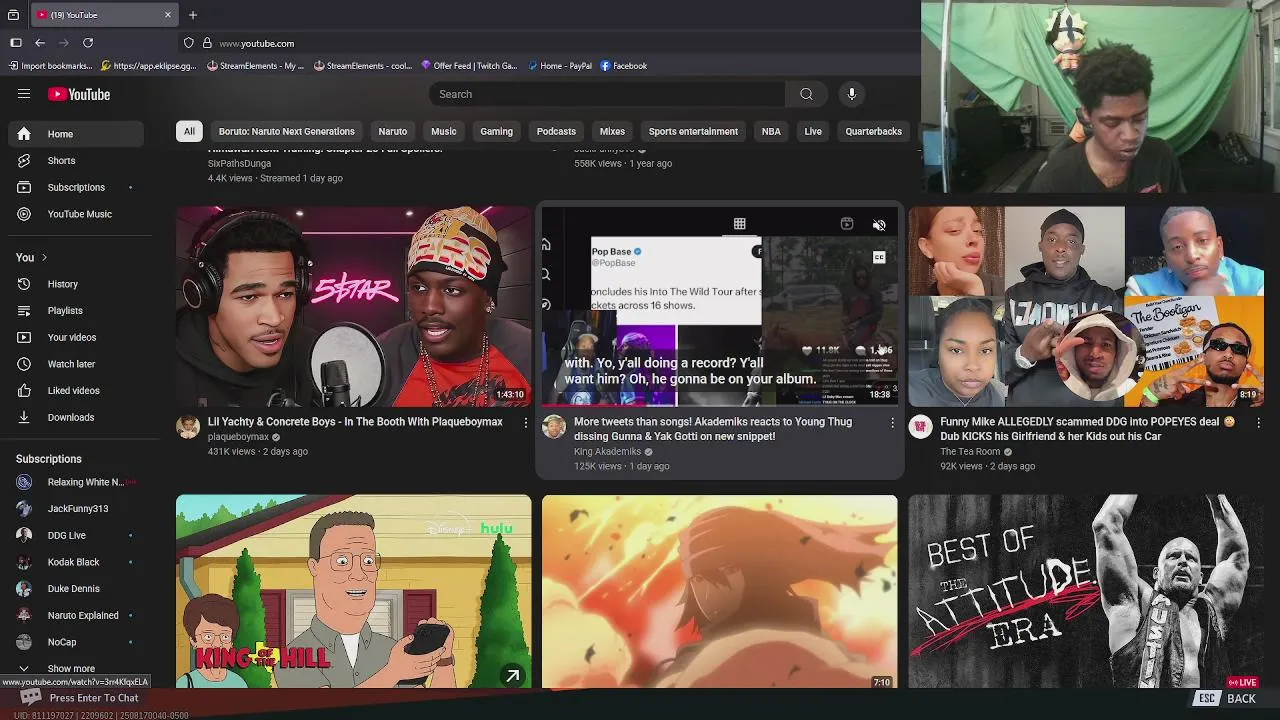
Task: Select the Live filter chip
Action: (x=813, y=131)
